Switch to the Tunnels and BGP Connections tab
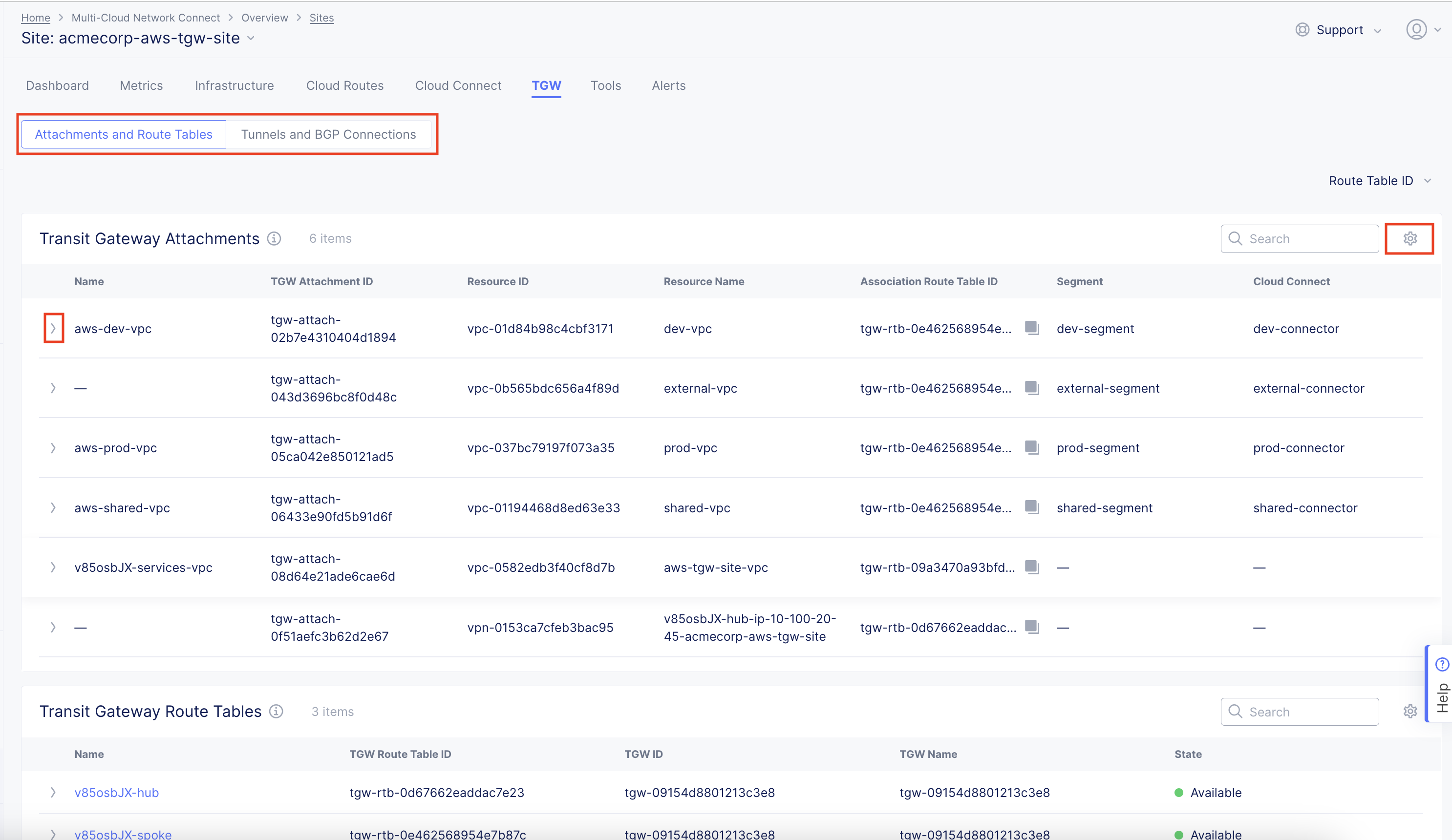1452x840 pixels. [328, 134]
